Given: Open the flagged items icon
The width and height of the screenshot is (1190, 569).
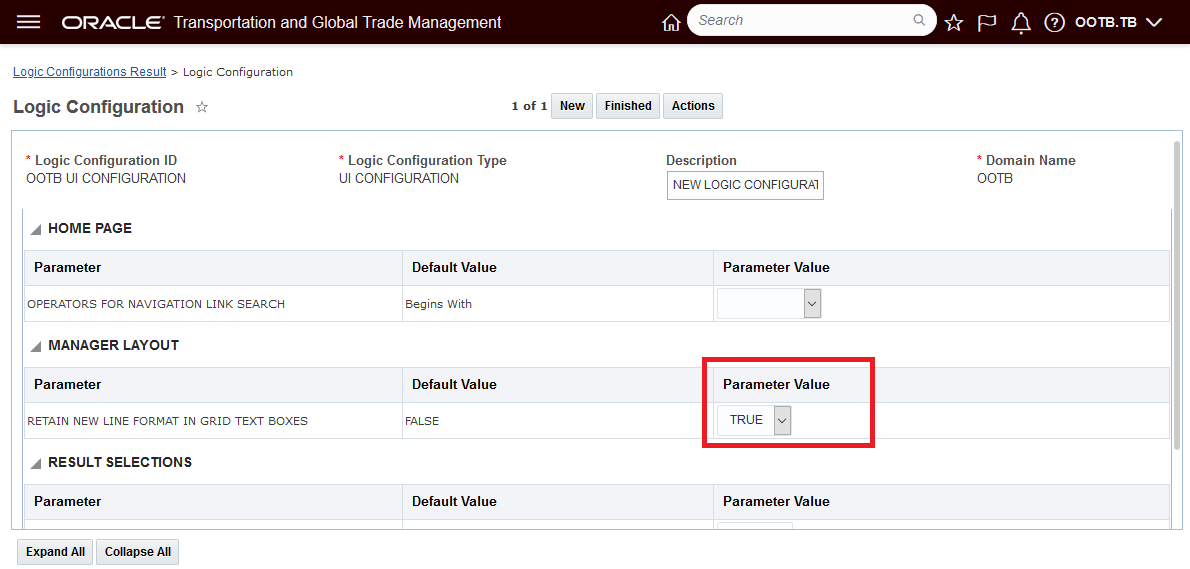Looking at the screenshot, I should 987,23.
